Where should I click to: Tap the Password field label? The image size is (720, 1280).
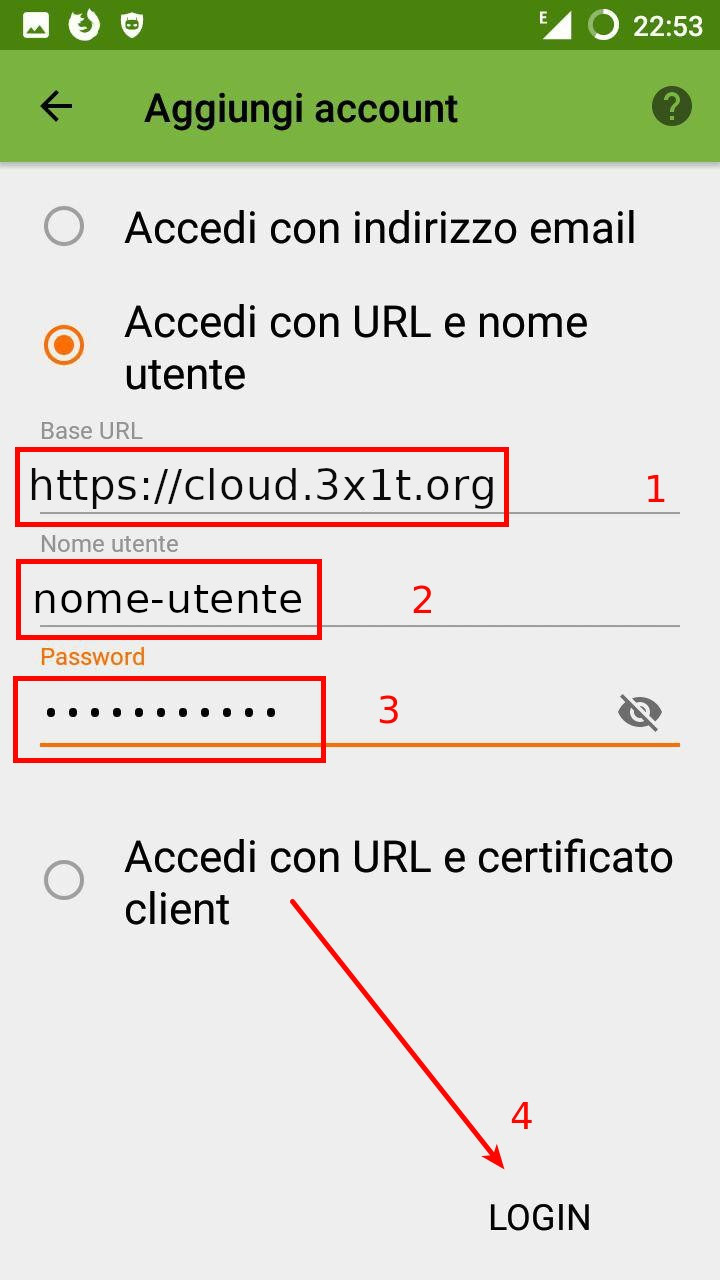point(93,656)
